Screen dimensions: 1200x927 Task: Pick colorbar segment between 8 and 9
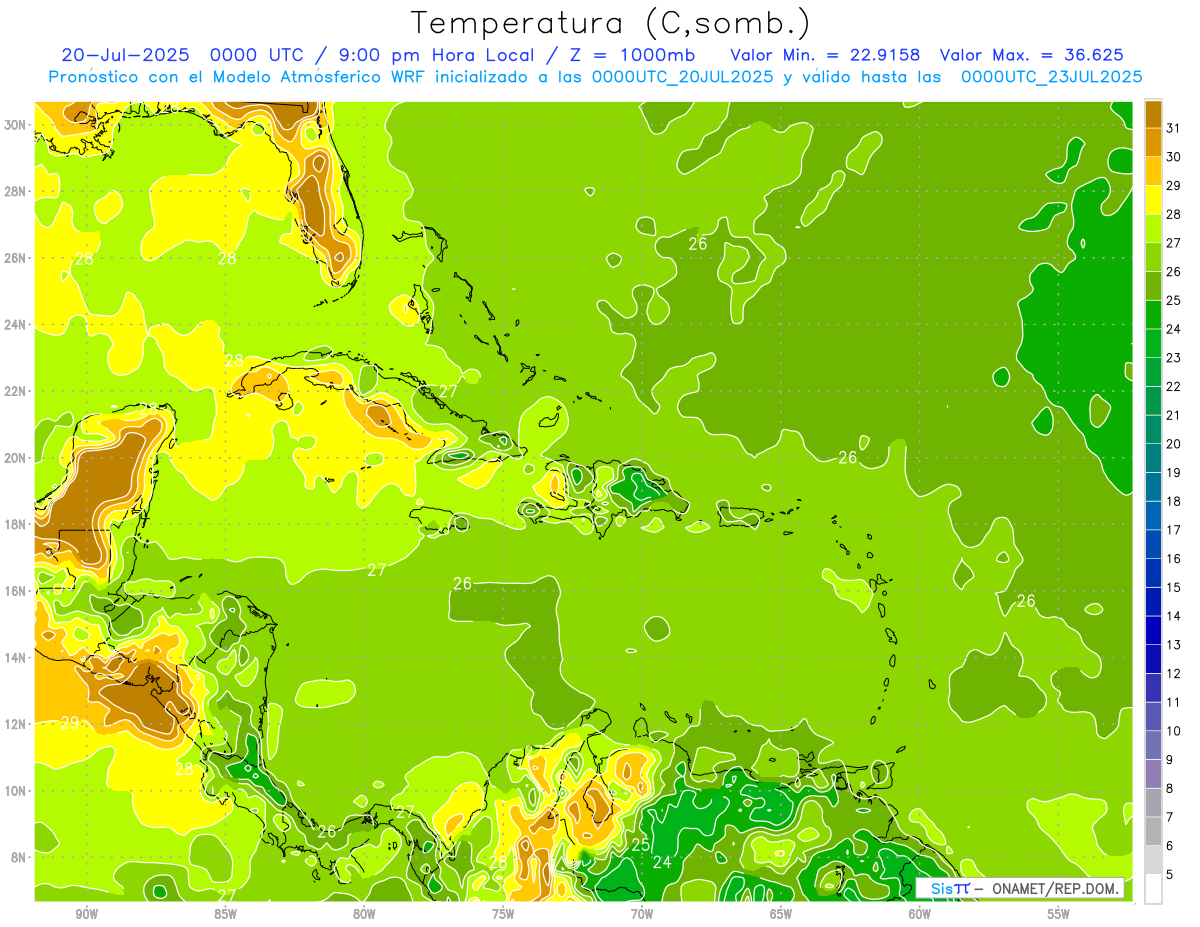click(1153, 774)
